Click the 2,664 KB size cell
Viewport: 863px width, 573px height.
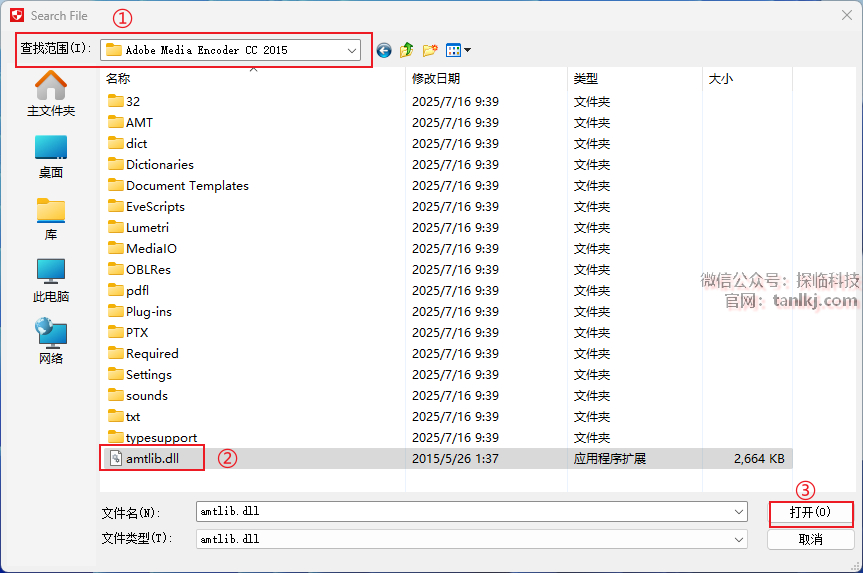pos(759,459)
